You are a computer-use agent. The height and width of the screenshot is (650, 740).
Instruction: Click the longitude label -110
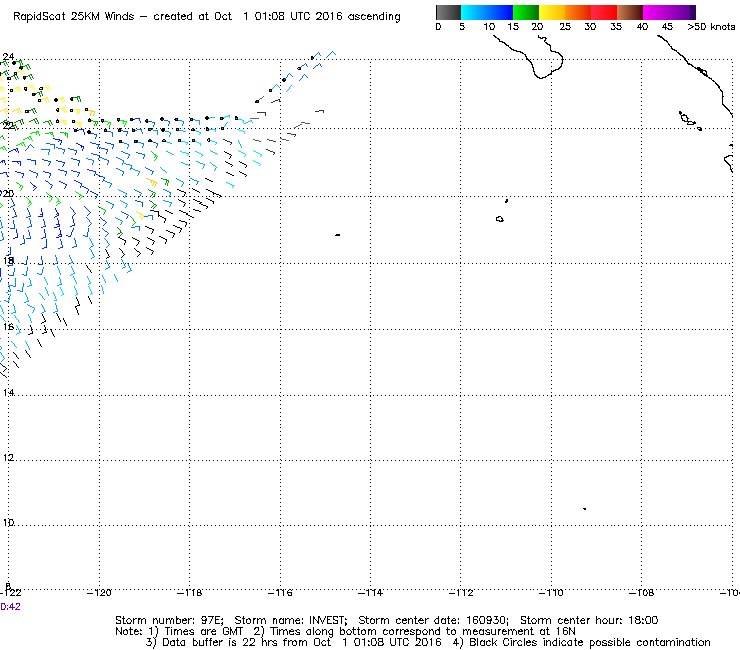[x=551, y=593]
